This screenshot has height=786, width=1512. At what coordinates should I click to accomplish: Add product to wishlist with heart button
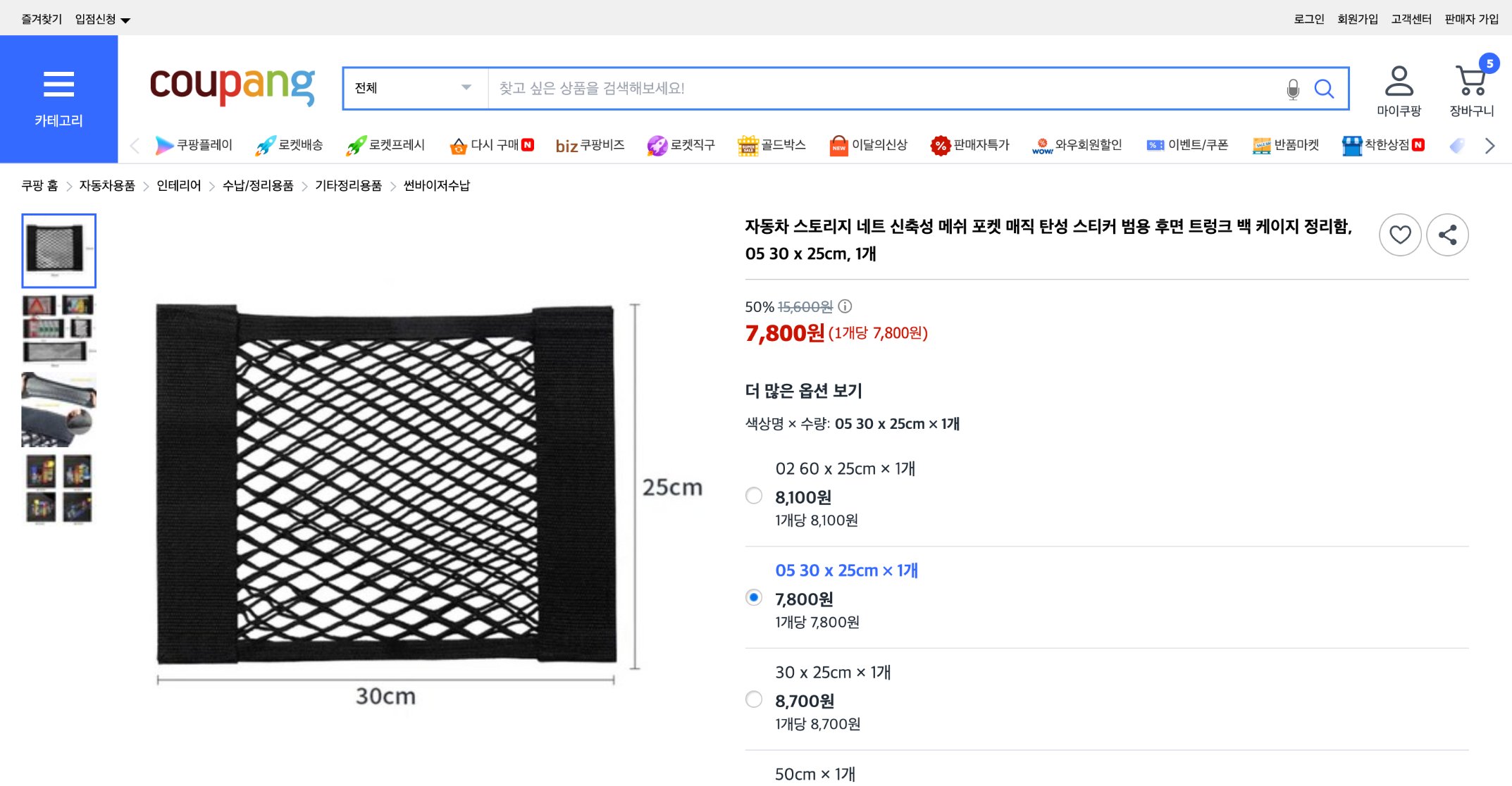(x=1399, y=235)
